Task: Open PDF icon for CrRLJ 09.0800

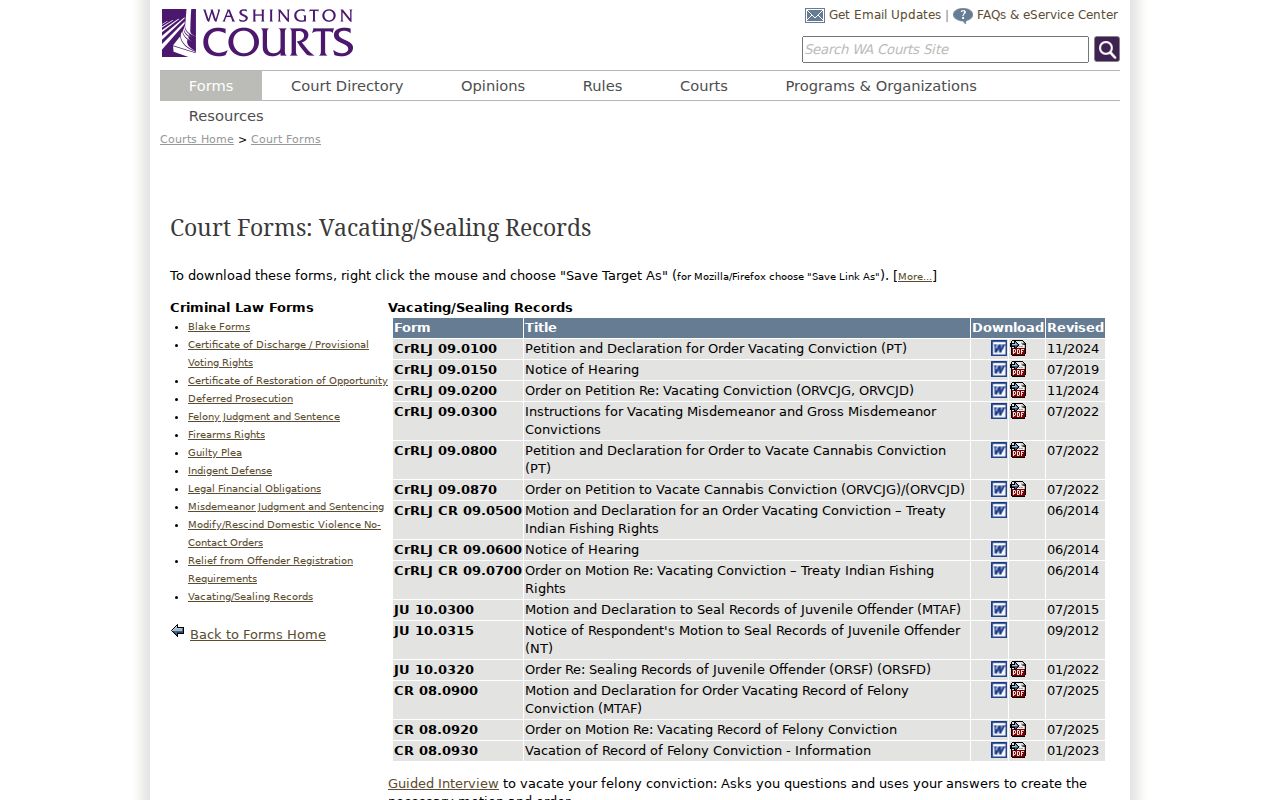Action: (x=1018, y=450)
